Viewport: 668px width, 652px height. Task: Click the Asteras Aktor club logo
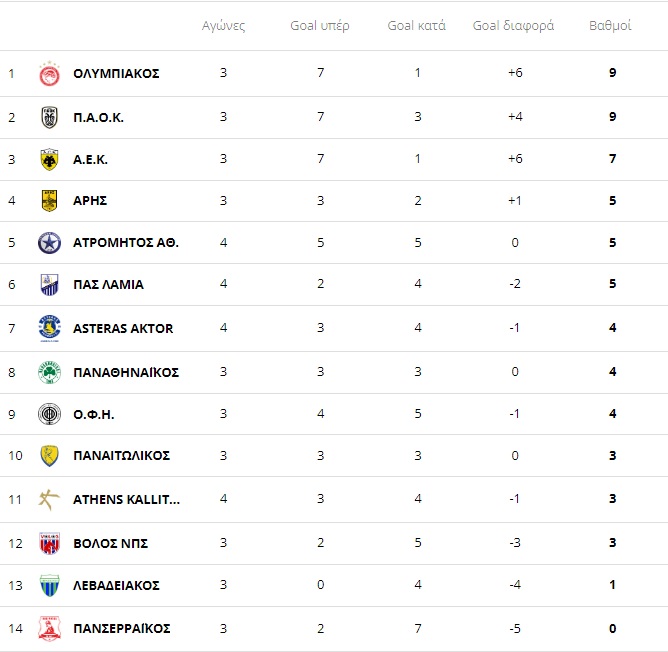click(49, 328)
